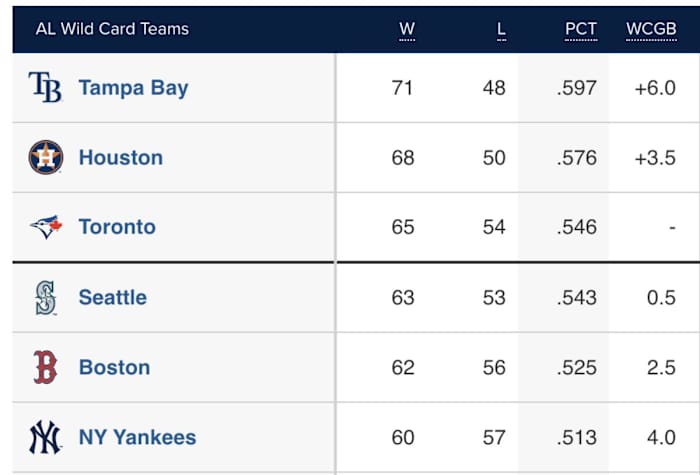Visit the Boston team link
This screenshot has width=700, height=475.
[x=114, y=368]
